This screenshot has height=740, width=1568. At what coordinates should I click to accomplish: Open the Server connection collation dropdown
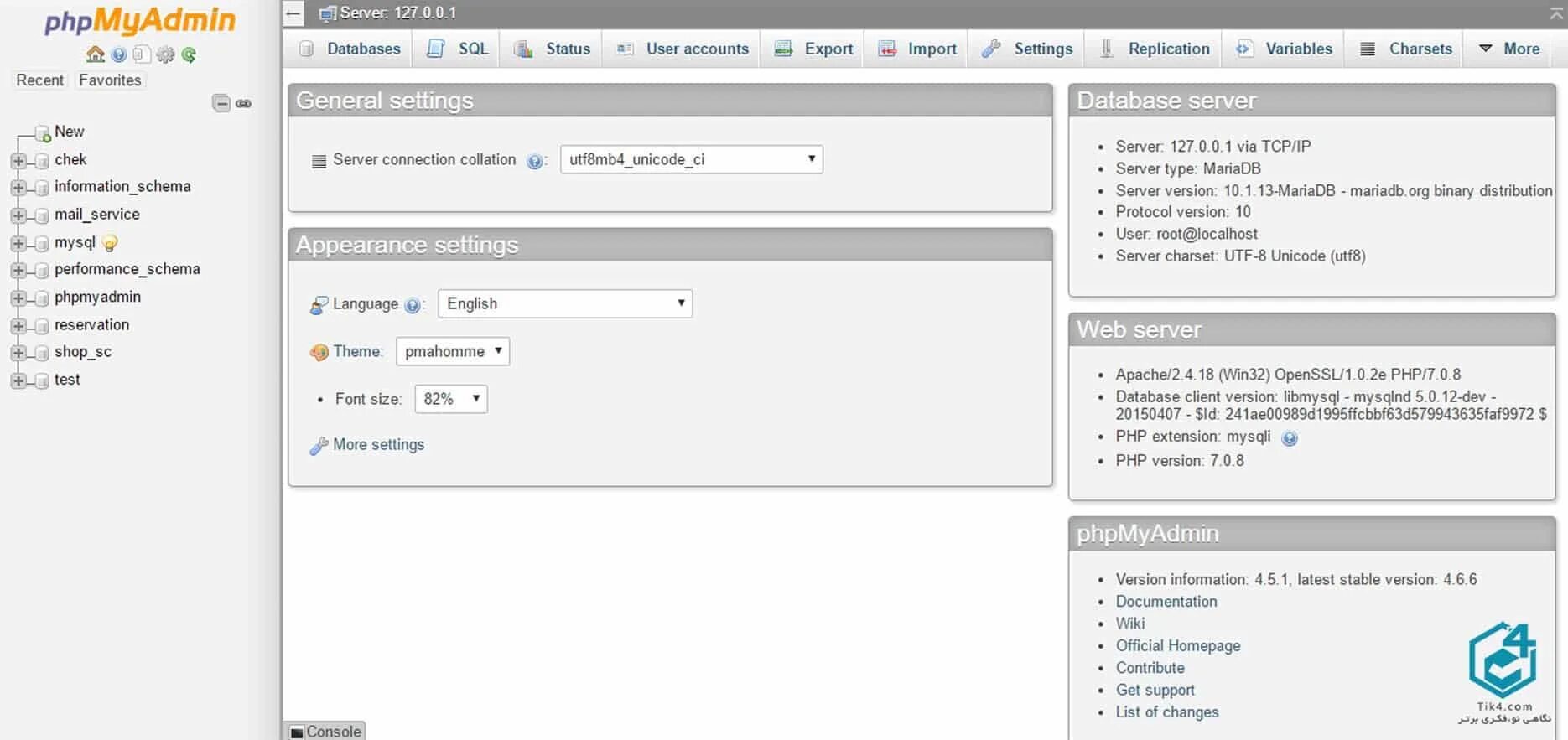(x=692, y=159)
